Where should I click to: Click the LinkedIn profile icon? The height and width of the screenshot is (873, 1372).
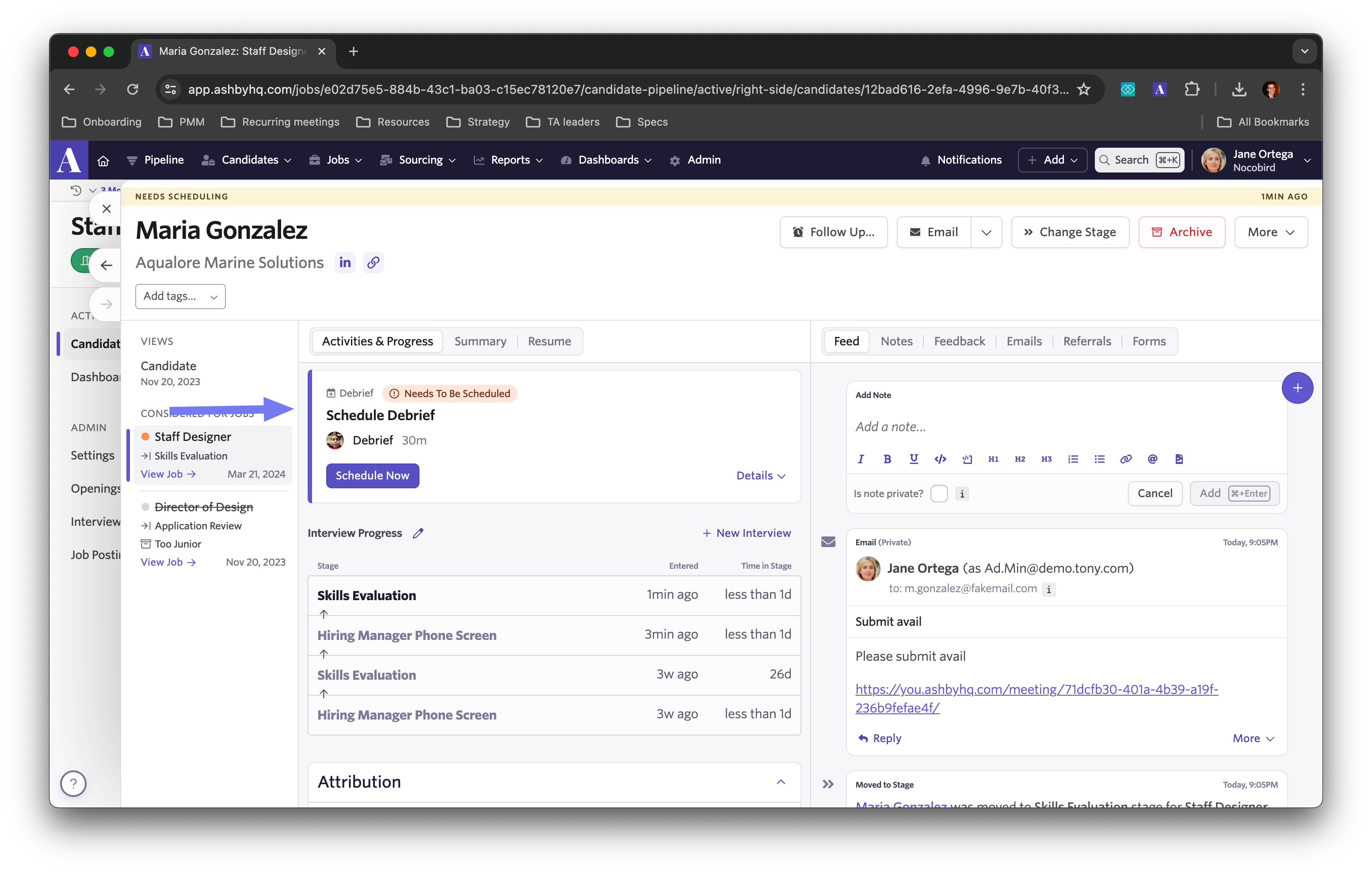[x=345, y=262]
